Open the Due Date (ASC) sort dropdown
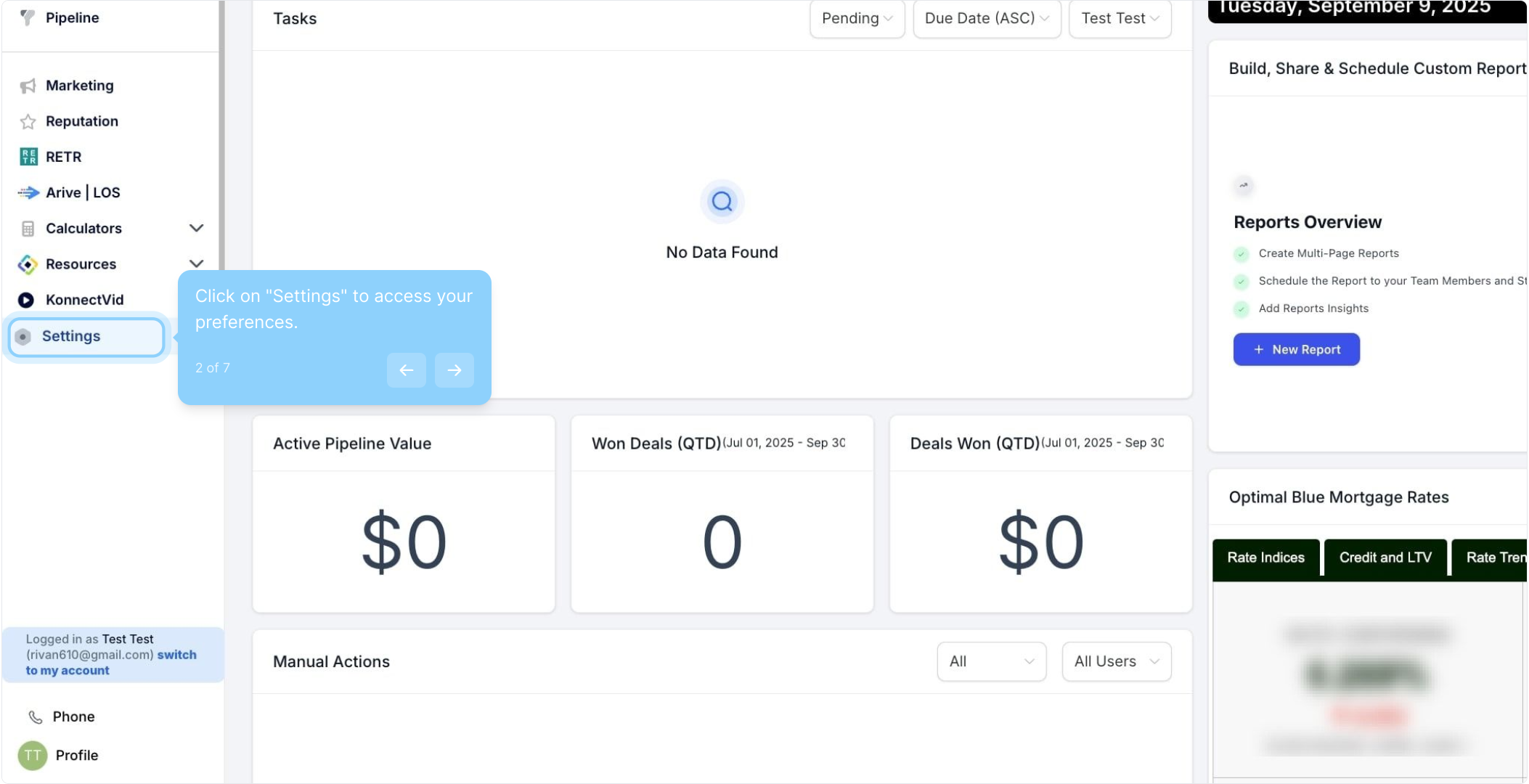 [x=986, y=19]
